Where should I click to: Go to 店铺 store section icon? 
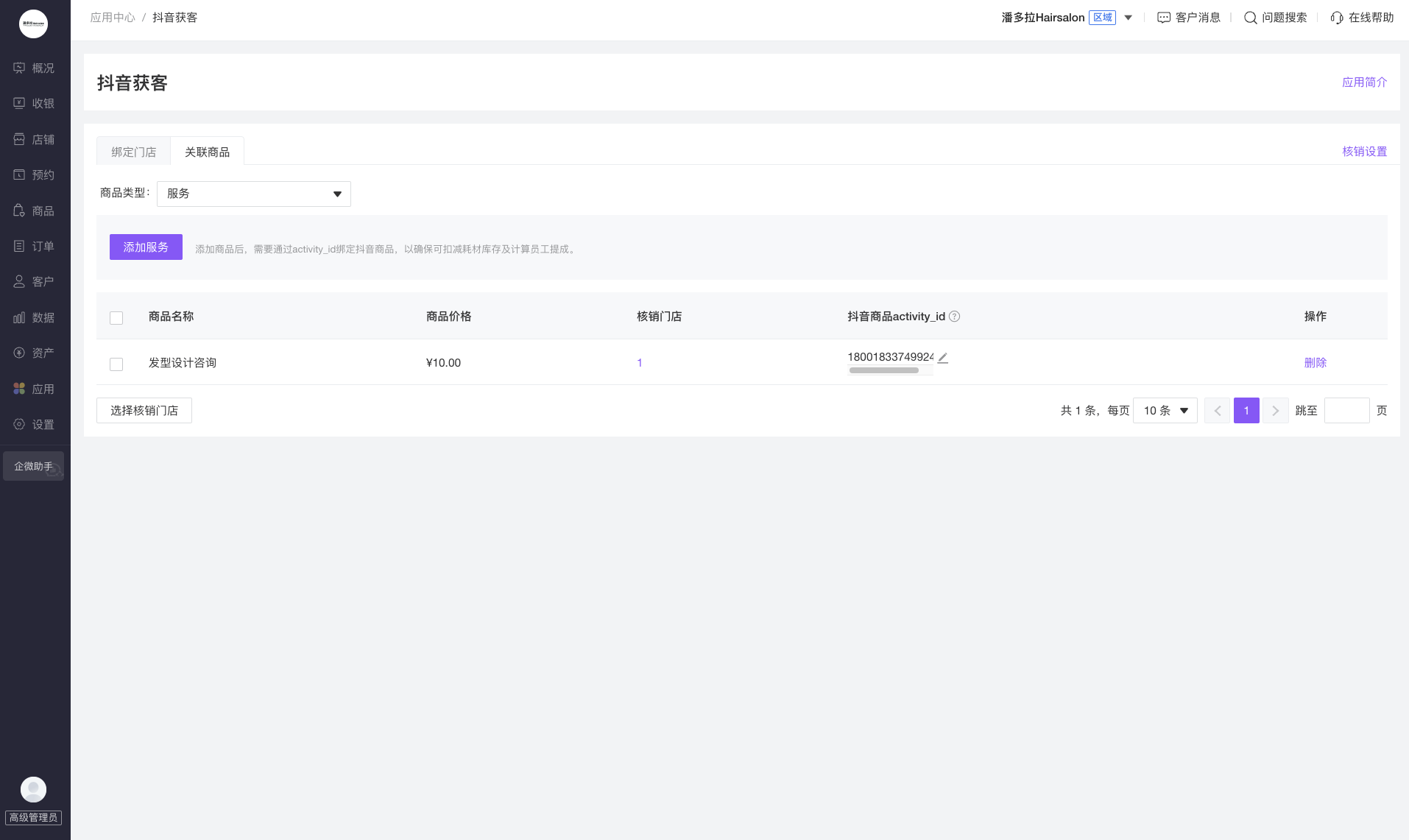tap(19, 139)
